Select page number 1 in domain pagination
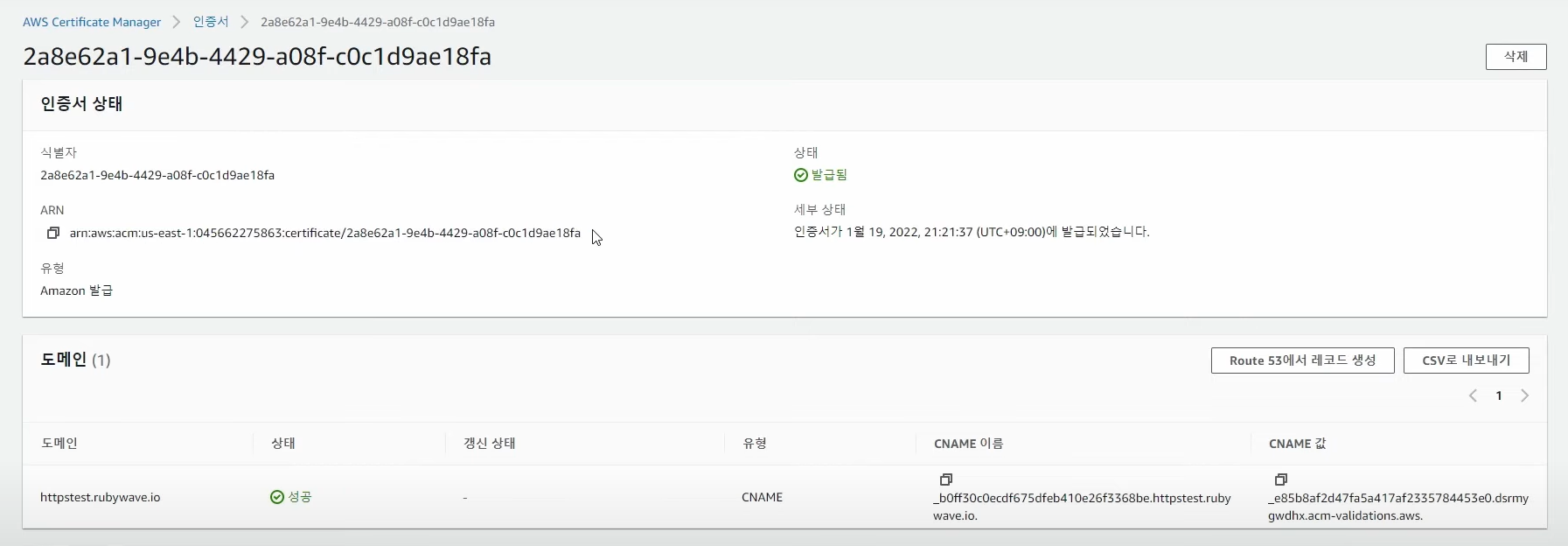The height and width of the screenshot is (546, 1568). pyautogui.click(x=1498, y=395)
